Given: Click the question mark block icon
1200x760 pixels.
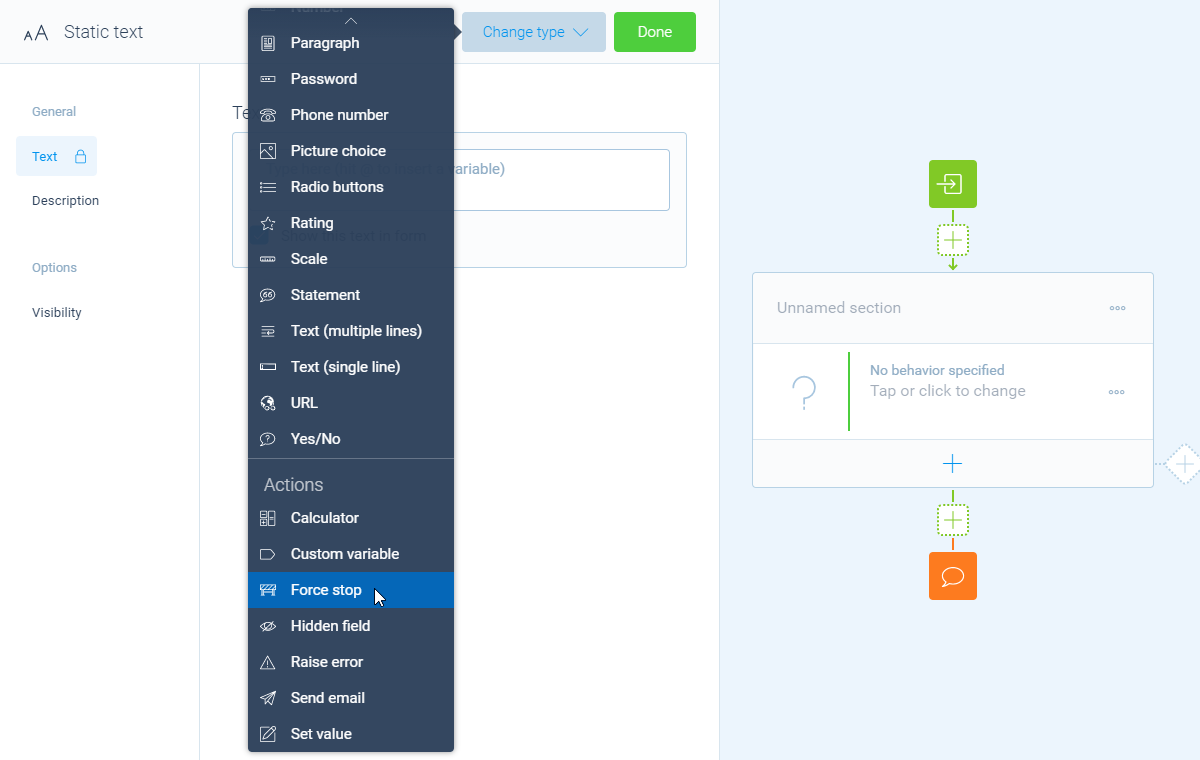Looking at the screenshot, I should click(x=804, y=393).
